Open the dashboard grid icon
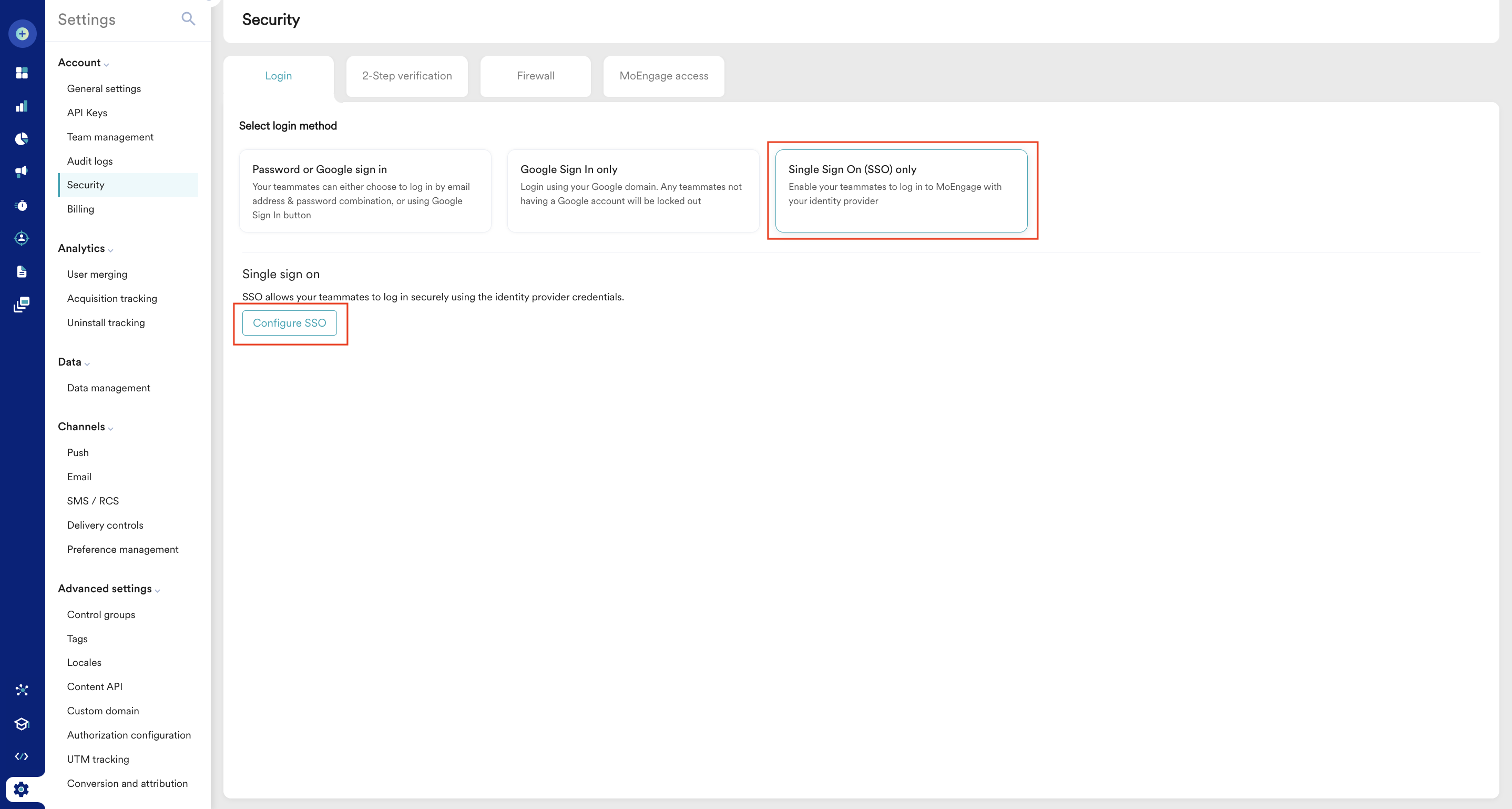The width and height of the screenshot is (1512, 809). pyautogui.click(x=22, y=73)
